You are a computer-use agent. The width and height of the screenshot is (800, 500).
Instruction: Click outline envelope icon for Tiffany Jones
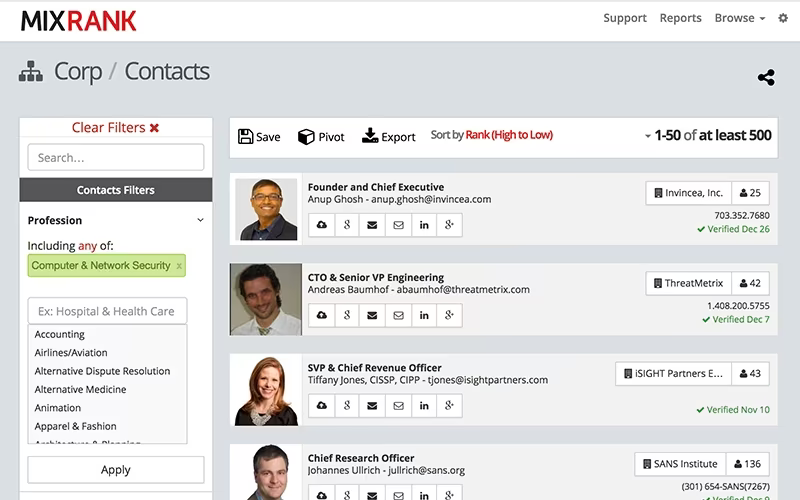pos(398,406)
